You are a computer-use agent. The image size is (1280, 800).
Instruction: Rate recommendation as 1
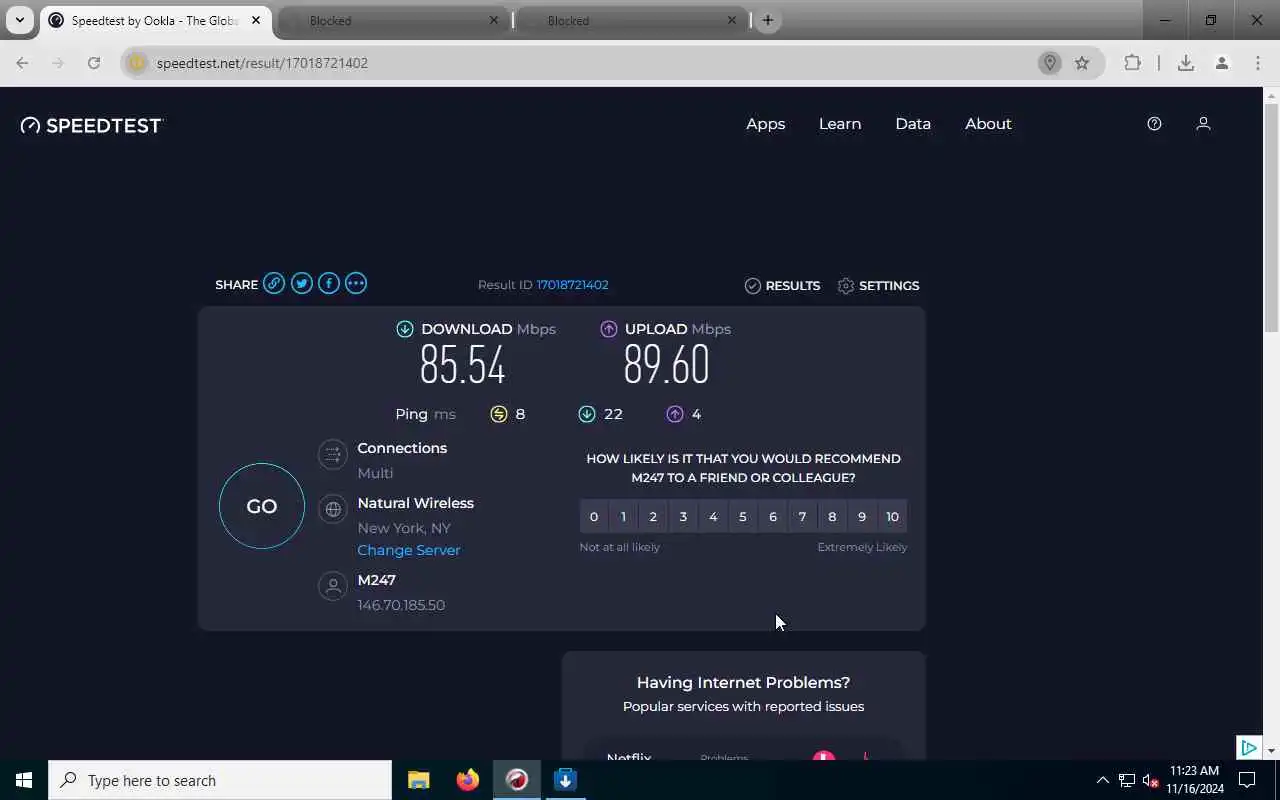[x=623, y=517]
